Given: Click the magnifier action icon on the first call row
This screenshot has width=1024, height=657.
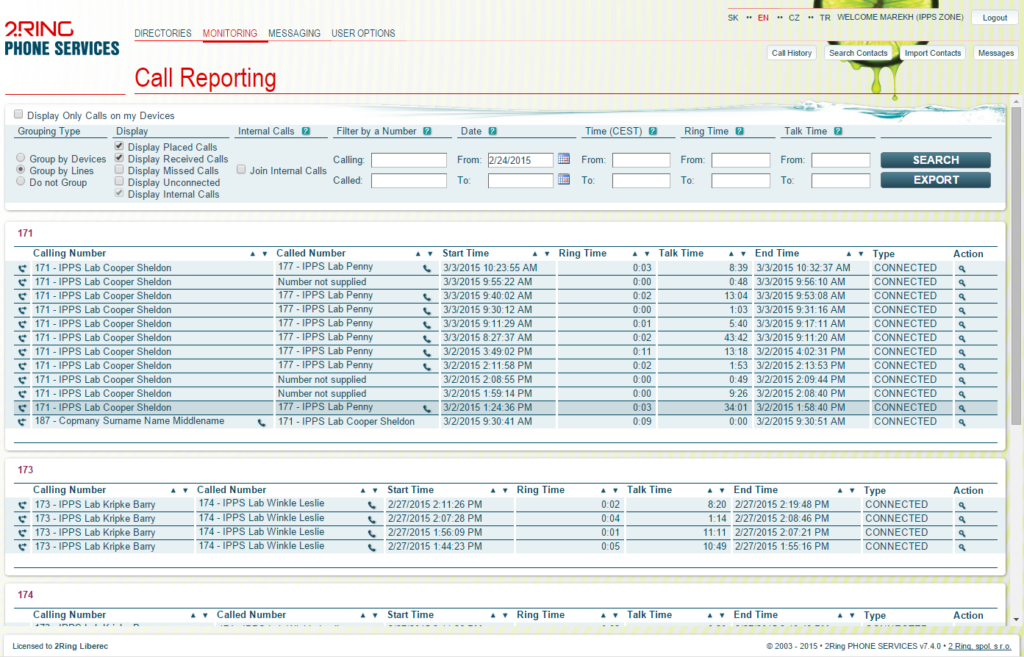Looking at the screenshot, I should click(962, 269).
